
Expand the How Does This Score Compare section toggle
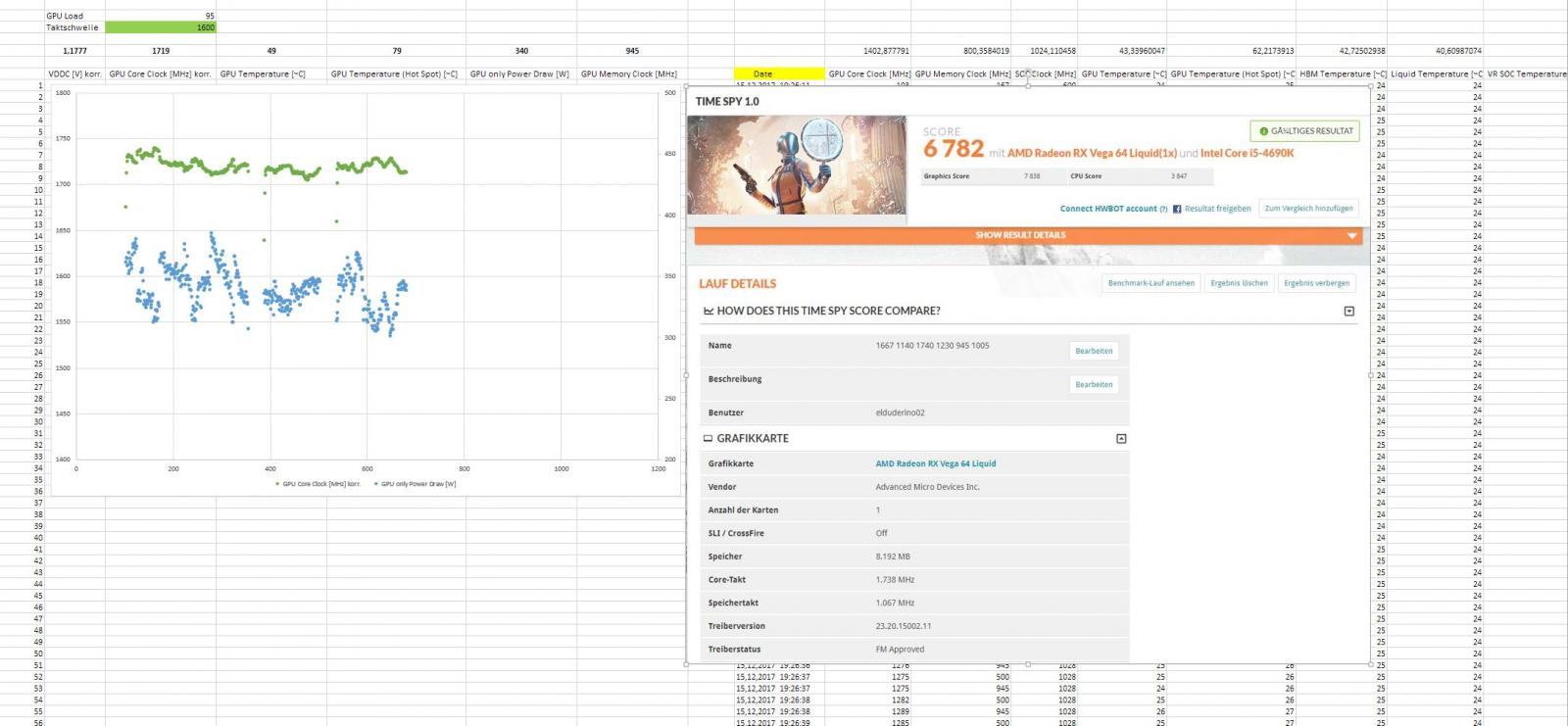pyautogui.click(x=1348, y=311)
